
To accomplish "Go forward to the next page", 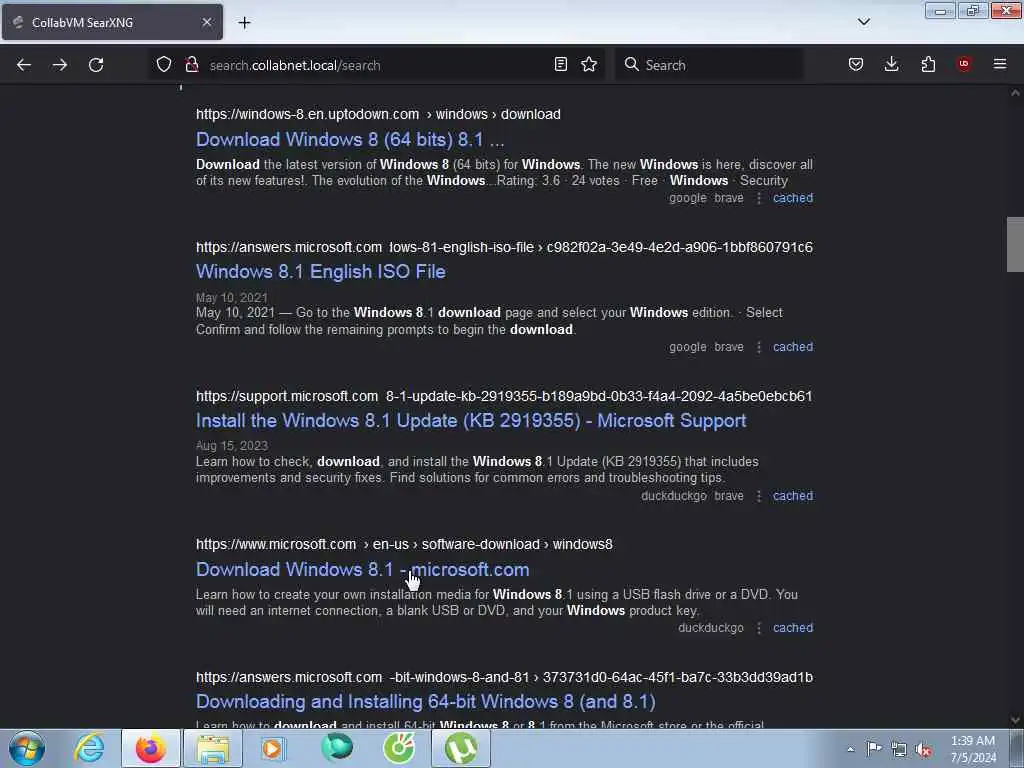I will pos(59,65).
